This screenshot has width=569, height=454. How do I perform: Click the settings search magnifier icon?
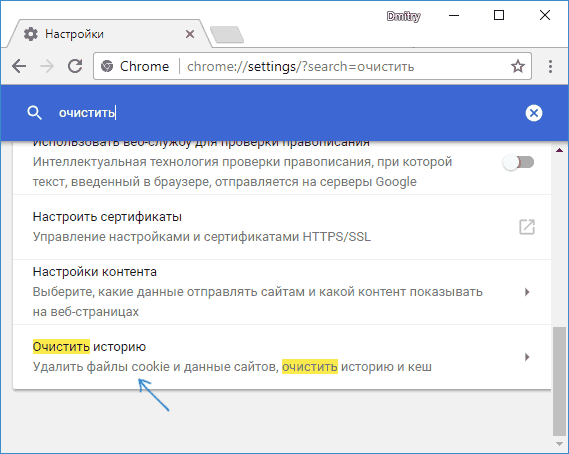click(x=34, y=113)
